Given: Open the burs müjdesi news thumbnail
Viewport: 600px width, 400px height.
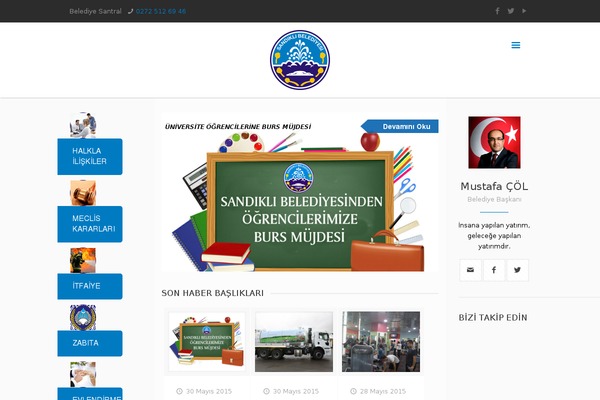Looking at the screenshot, I should click(207, 341).
